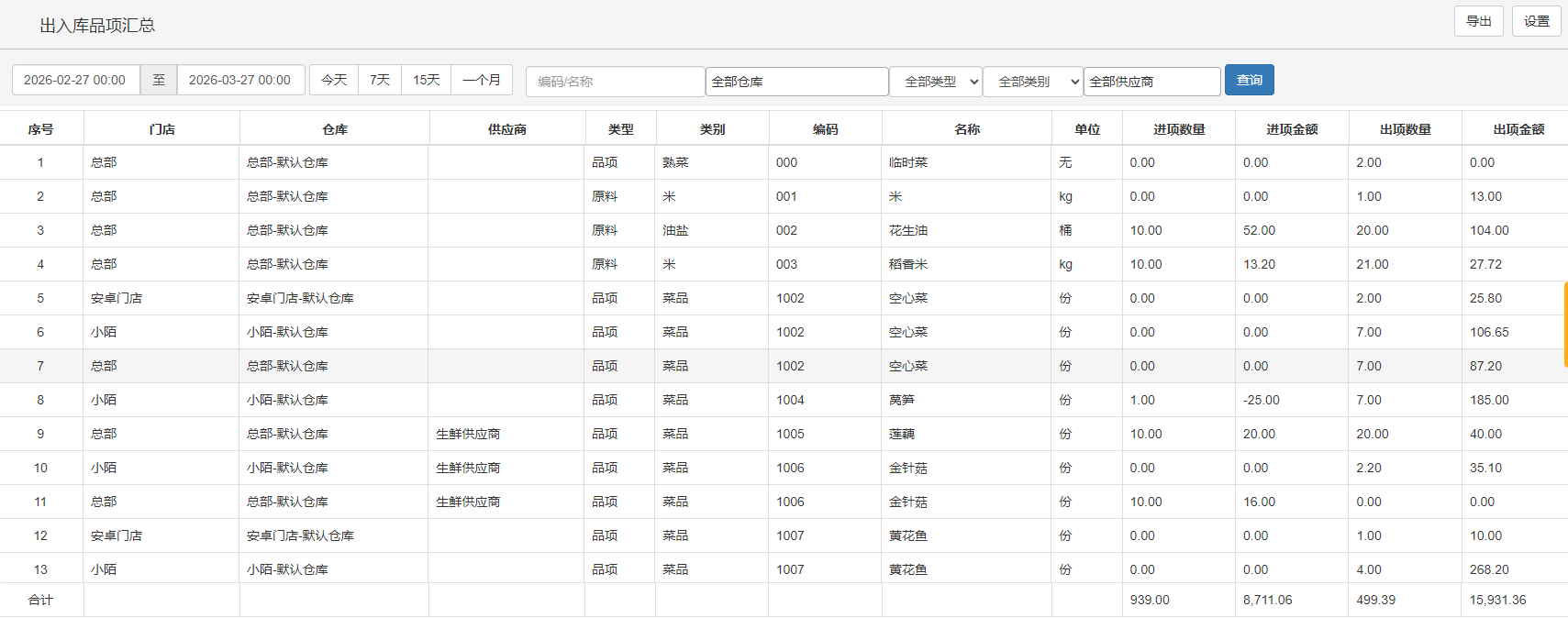1568x618 pixels.
Task: Open the 全部仓库 warehouse selector
Action: tap(796, 82)
